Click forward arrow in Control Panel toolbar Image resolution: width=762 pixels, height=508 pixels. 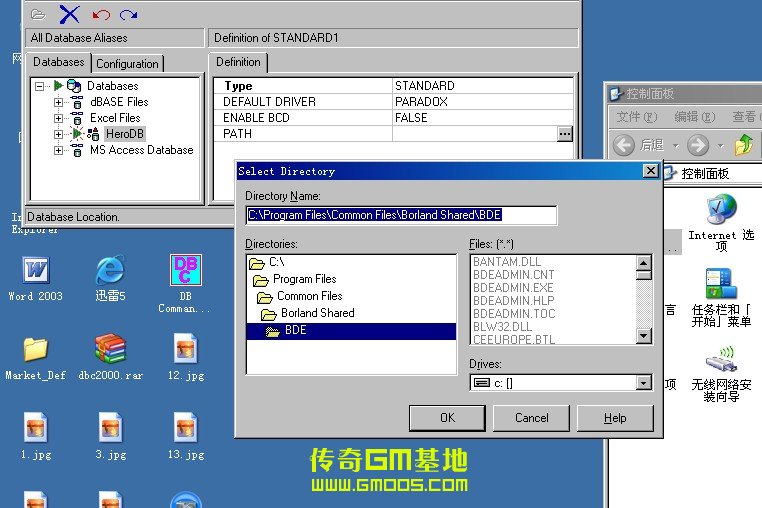coord(698,145)
